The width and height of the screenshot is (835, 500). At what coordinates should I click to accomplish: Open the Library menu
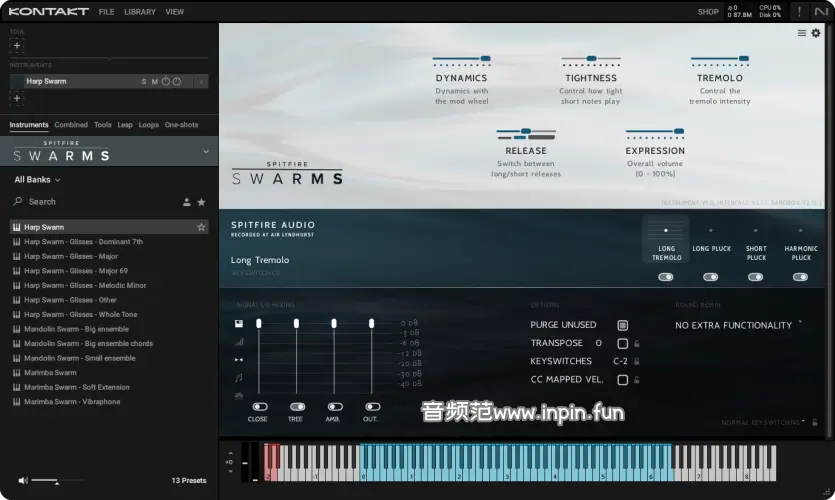[x=140, y=12]
